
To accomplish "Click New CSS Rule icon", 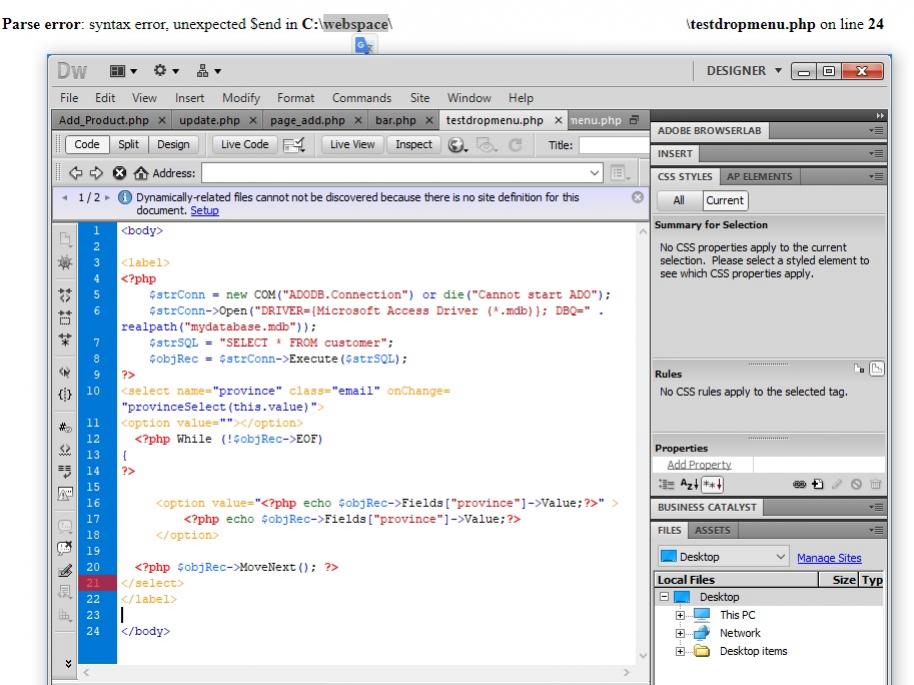I will [818, 484].
